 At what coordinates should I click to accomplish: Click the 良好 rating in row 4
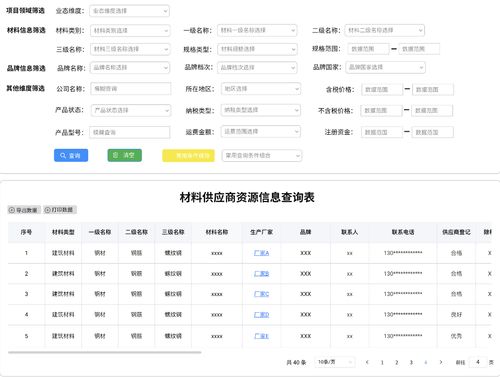pos(456,315)
